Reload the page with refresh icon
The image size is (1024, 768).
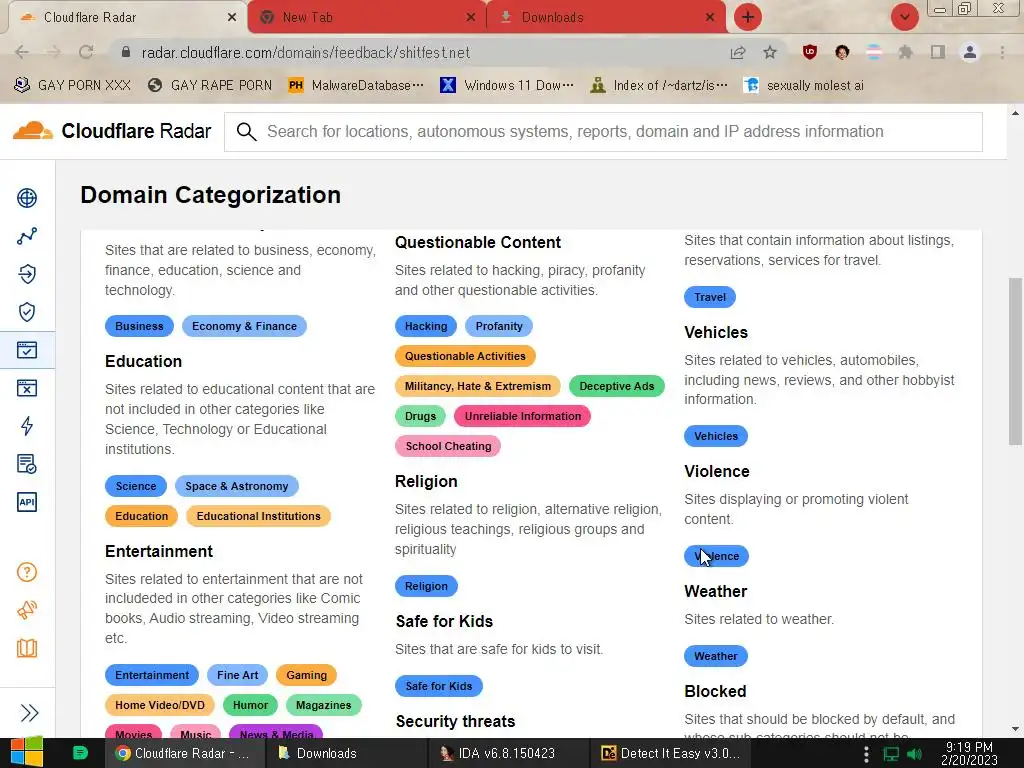pyautogui.click(x=86, y=52)
